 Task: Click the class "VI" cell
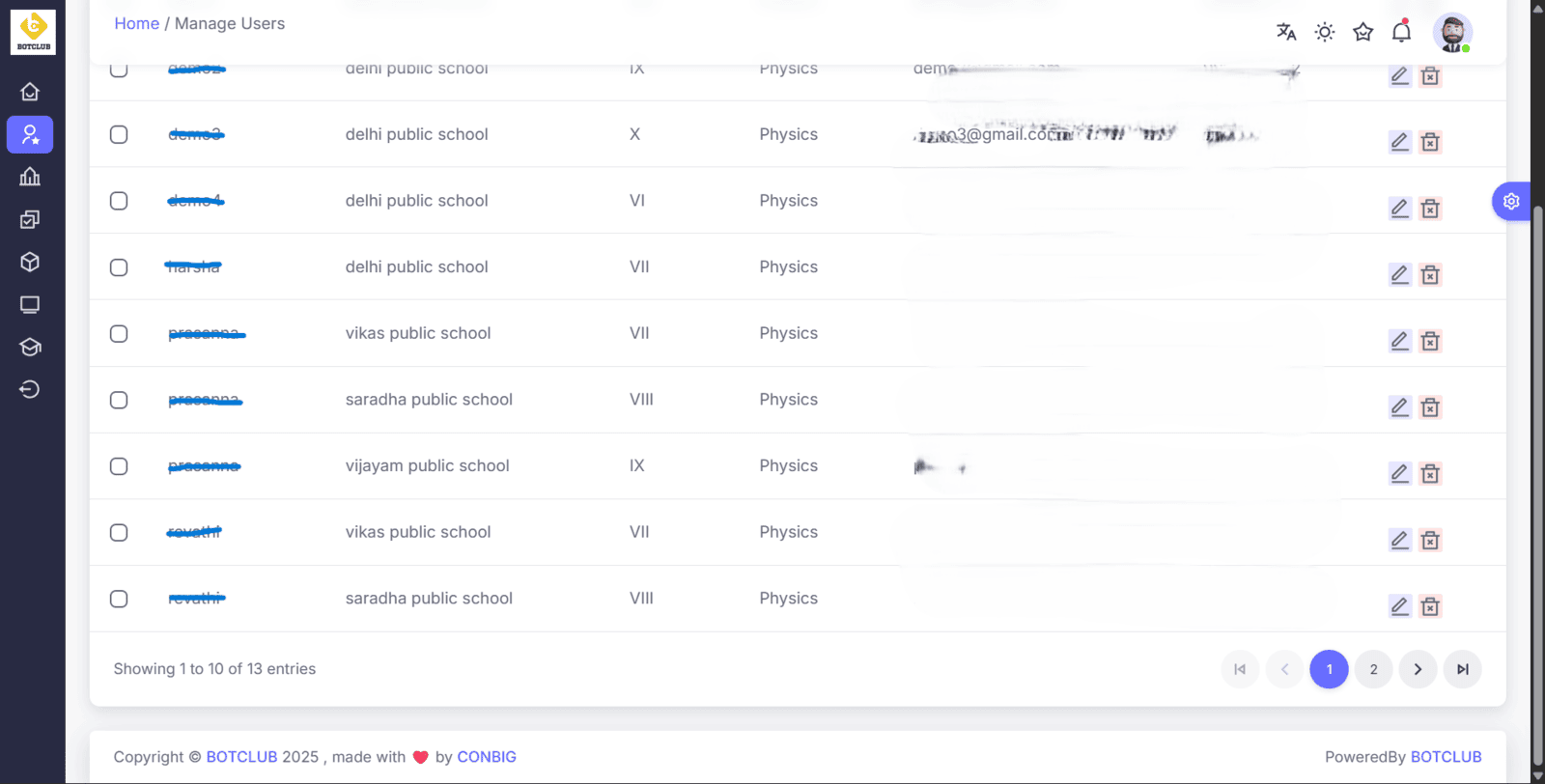click(x=637, y=201)
